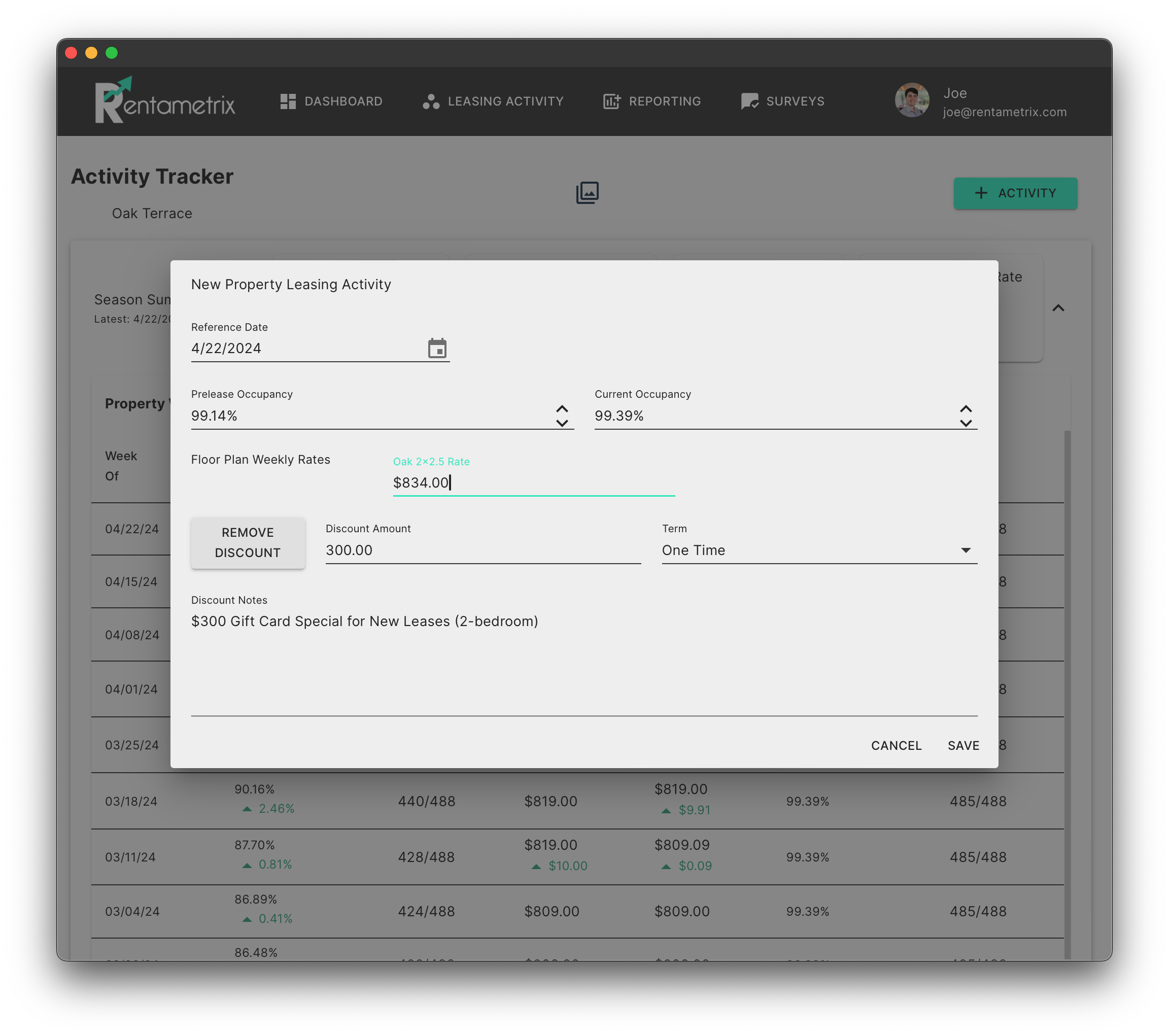
Task: Click the Discount Amount field
Action: click(x=482, y=550)
